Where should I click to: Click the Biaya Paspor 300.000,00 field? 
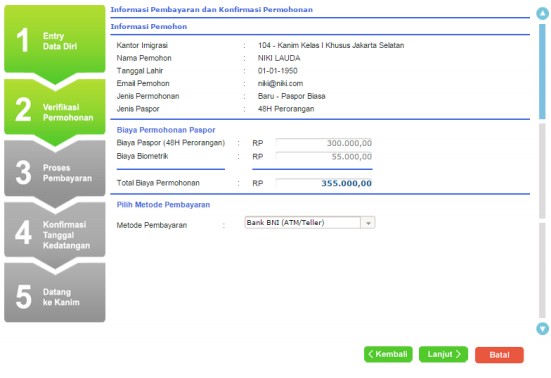[324, 143]
